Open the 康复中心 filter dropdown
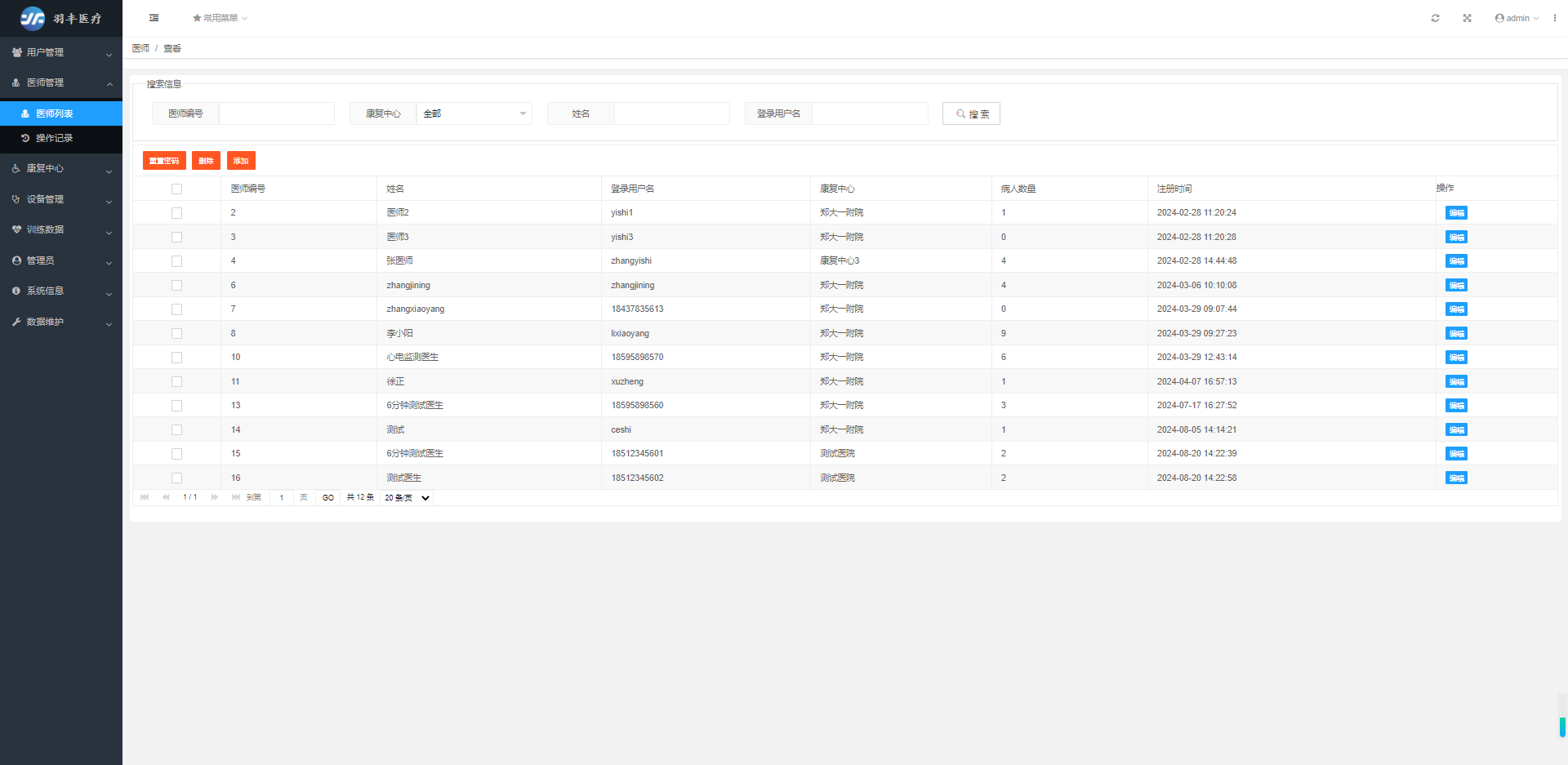The width and height of the screenshot is (1568, 765). pyautogui.click(x=474, y=113)
